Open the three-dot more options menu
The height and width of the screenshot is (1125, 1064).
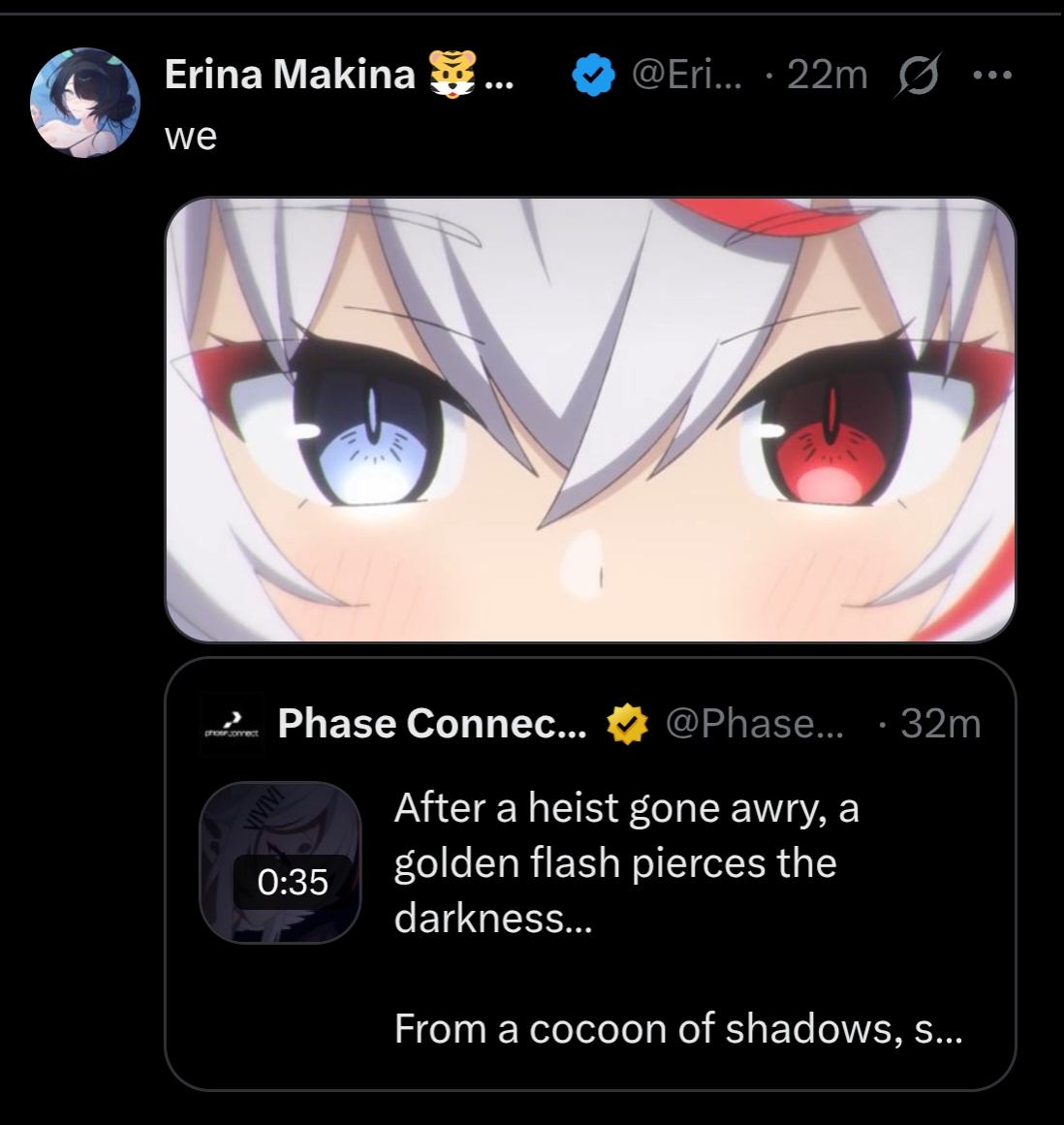(992, 75)
